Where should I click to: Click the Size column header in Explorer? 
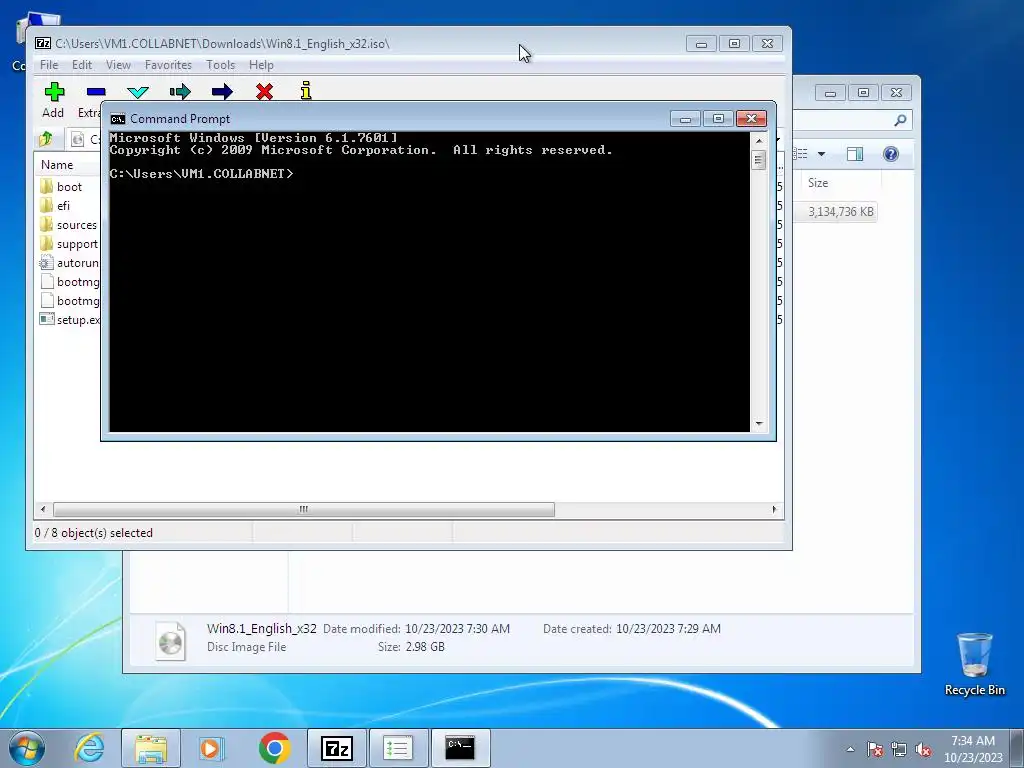tap(818, 183)
